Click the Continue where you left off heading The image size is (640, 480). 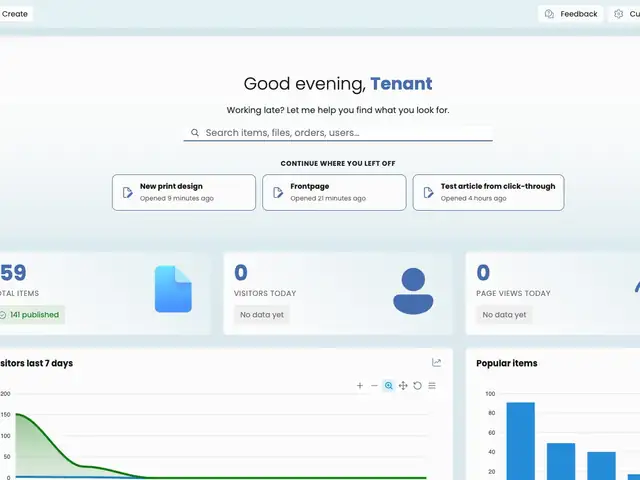[x=338, y=163]
